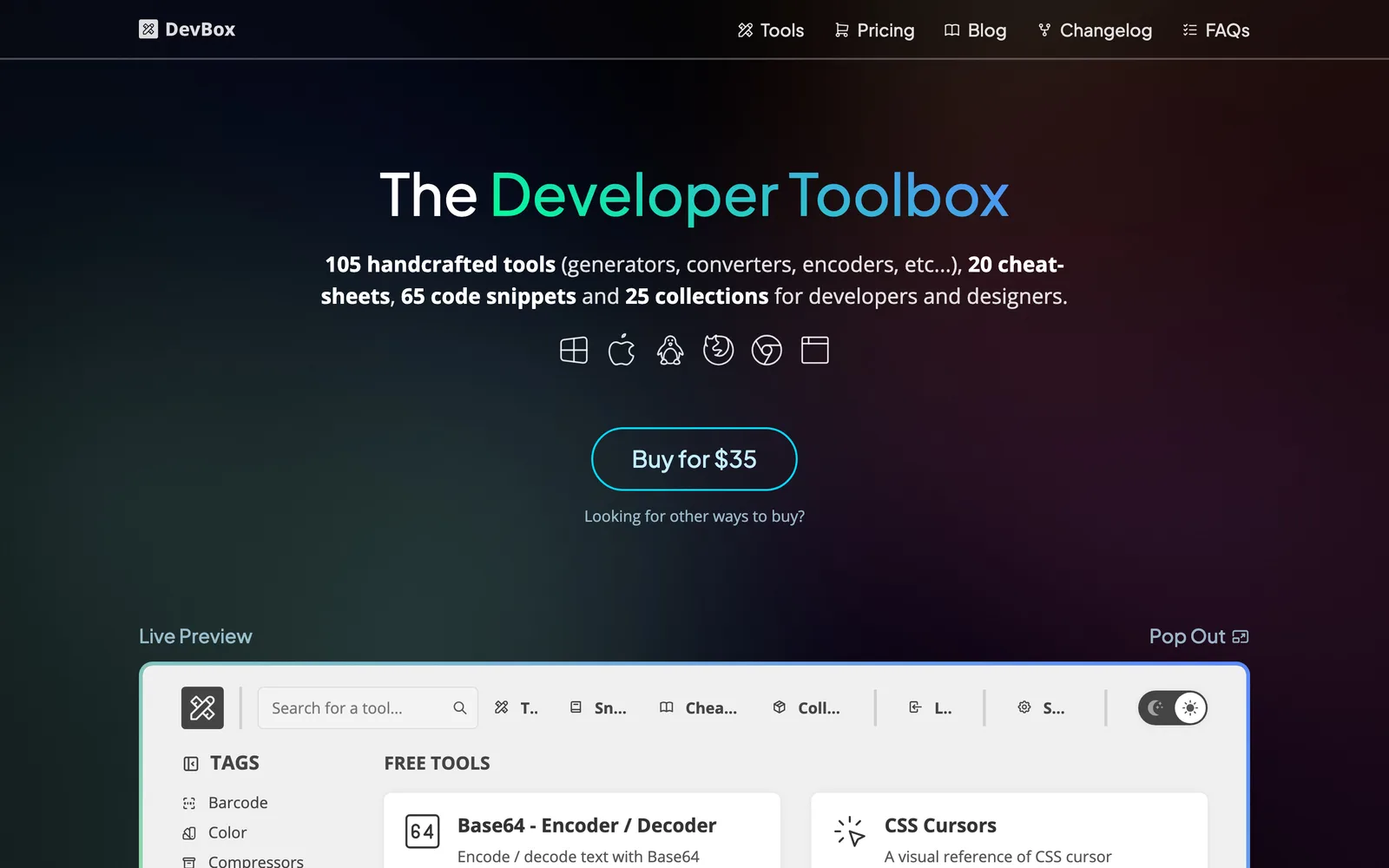The image size is (1389, 868).
Task: Select the Compressors tag
Action: (244, 861)
